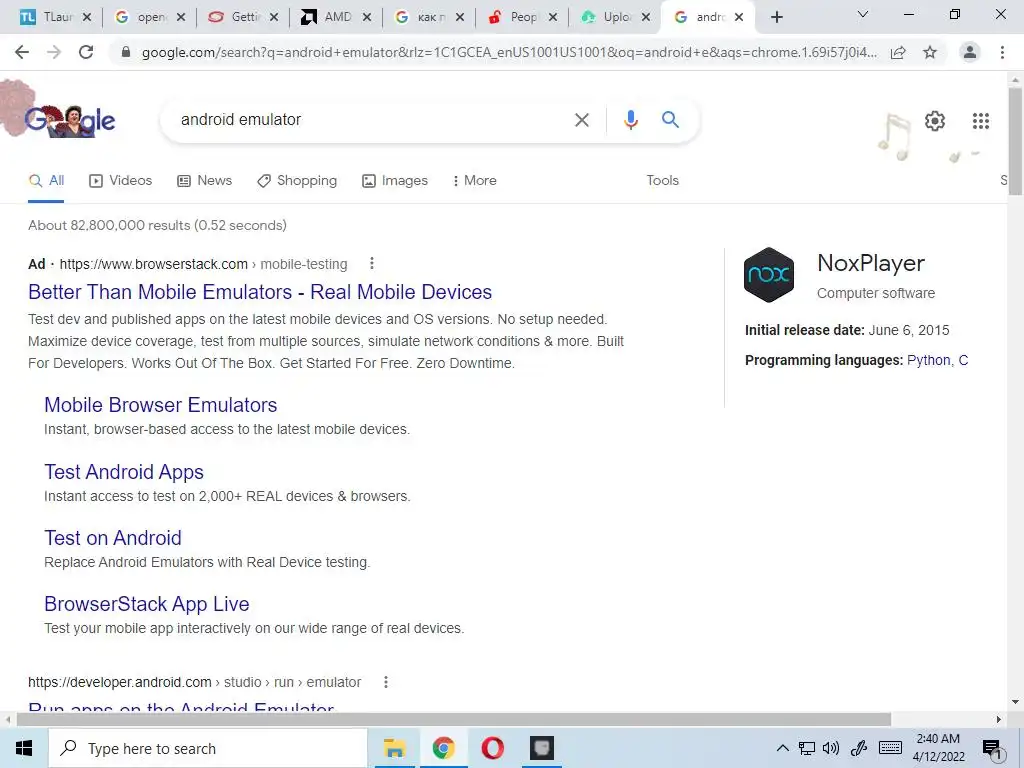Image resolution: width=1024 pixels, height=768 pixels.
Task: Click the NoxPlayer knowledge panel title
Action: pos(871,263)
